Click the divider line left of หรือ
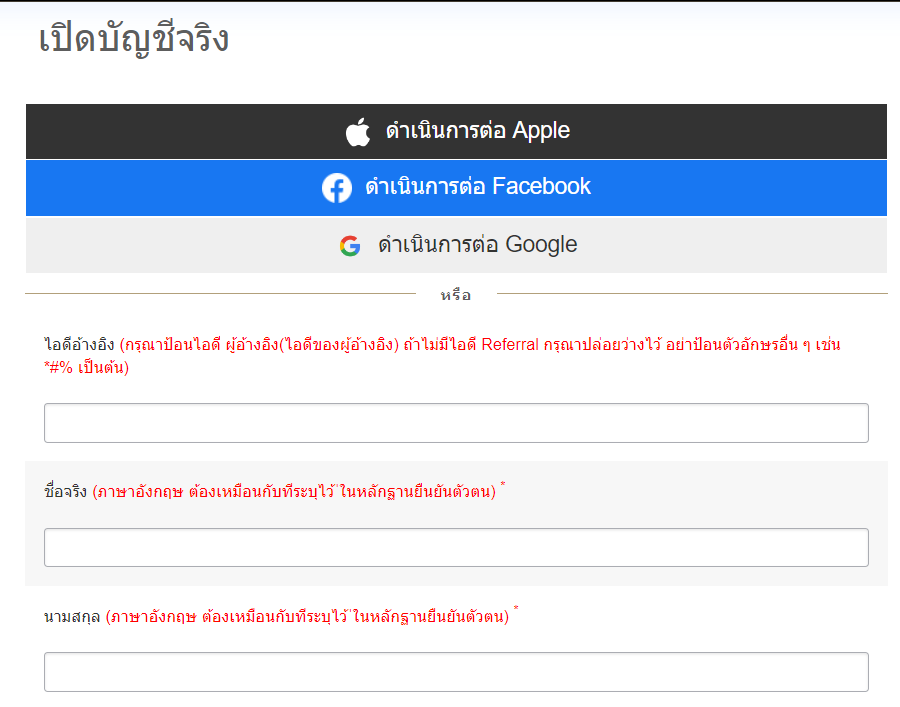Viewport: 900px width, 707px height. (220, 293)
